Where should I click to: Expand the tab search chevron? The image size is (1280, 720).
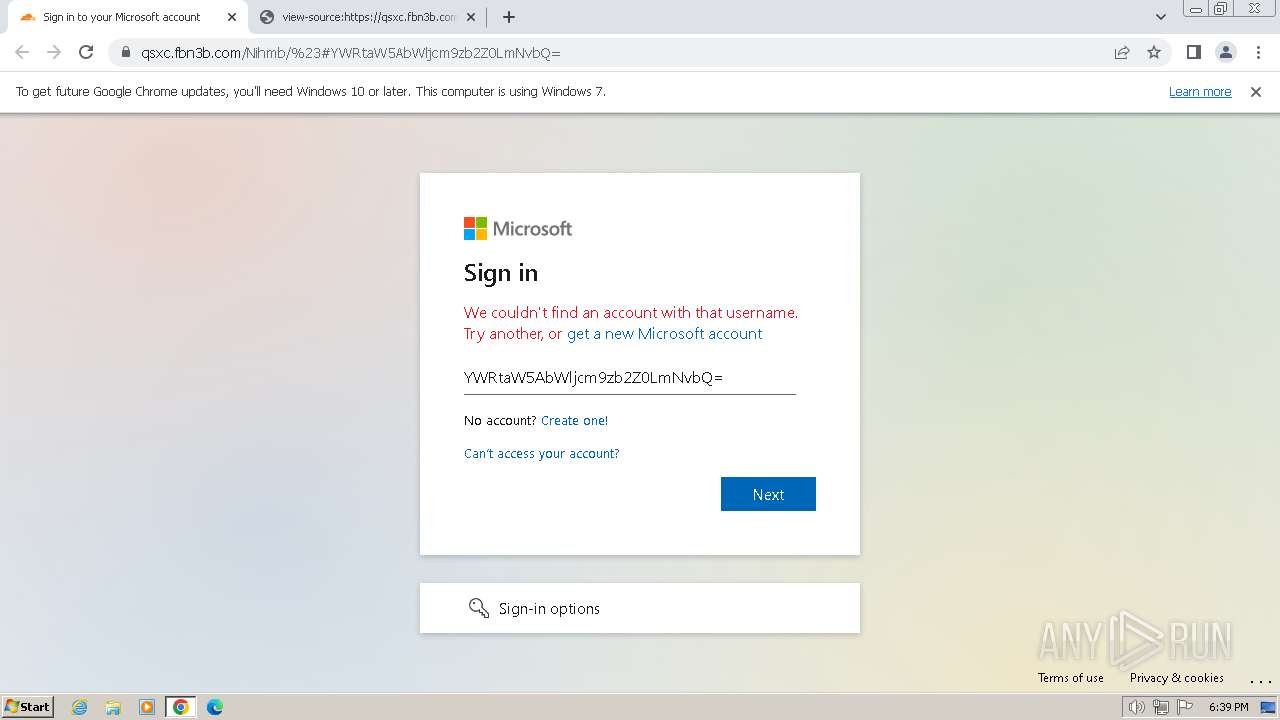(x=1161, y=17)
